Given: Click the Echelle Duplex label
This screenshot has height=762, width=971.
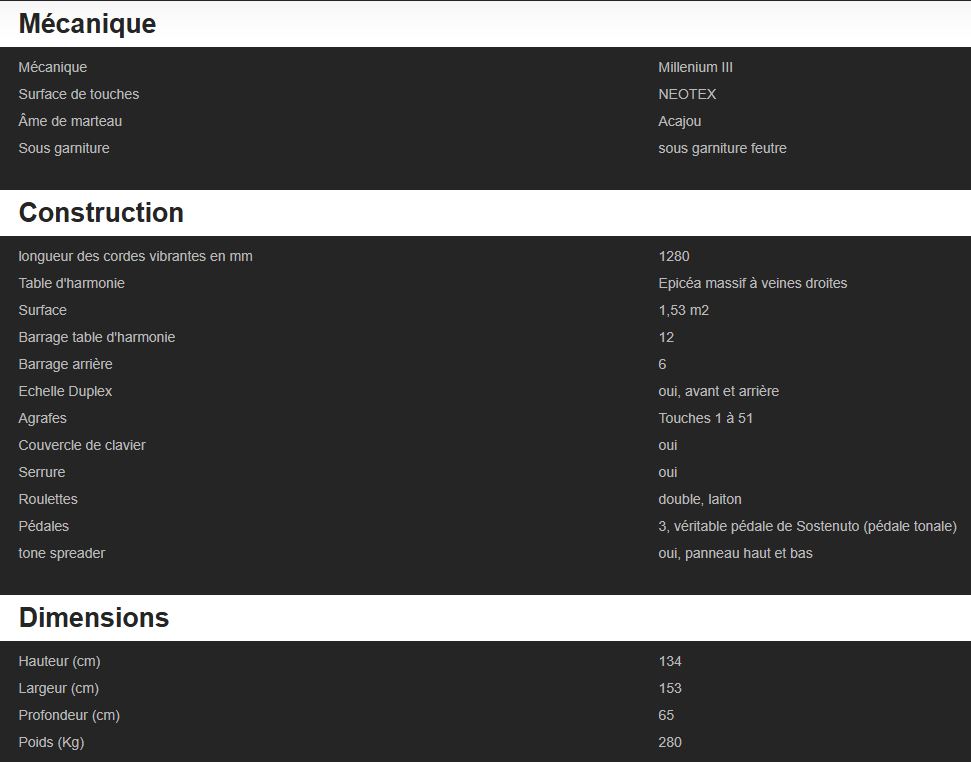Looking at the screenshot, I should (x=65, y=391).
